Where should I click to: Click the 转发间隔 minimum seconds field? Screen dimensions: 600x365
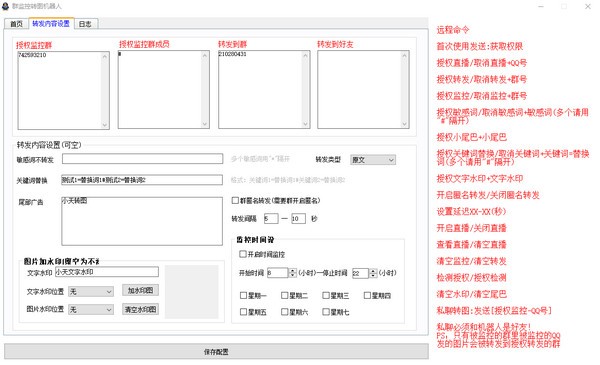coord(271,219)
